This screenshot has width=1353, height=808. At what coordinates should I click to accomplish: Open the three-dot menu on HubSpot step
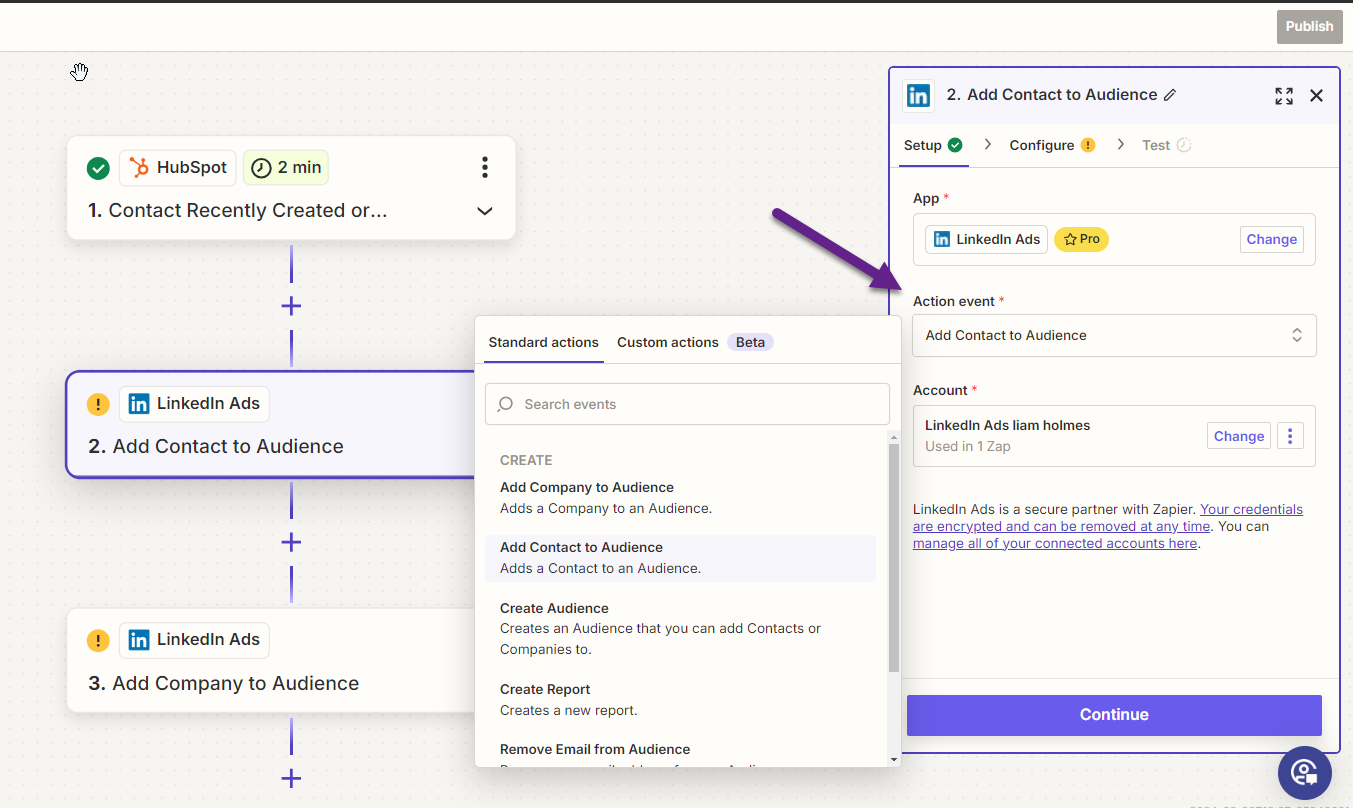click(x=485, y=167)
